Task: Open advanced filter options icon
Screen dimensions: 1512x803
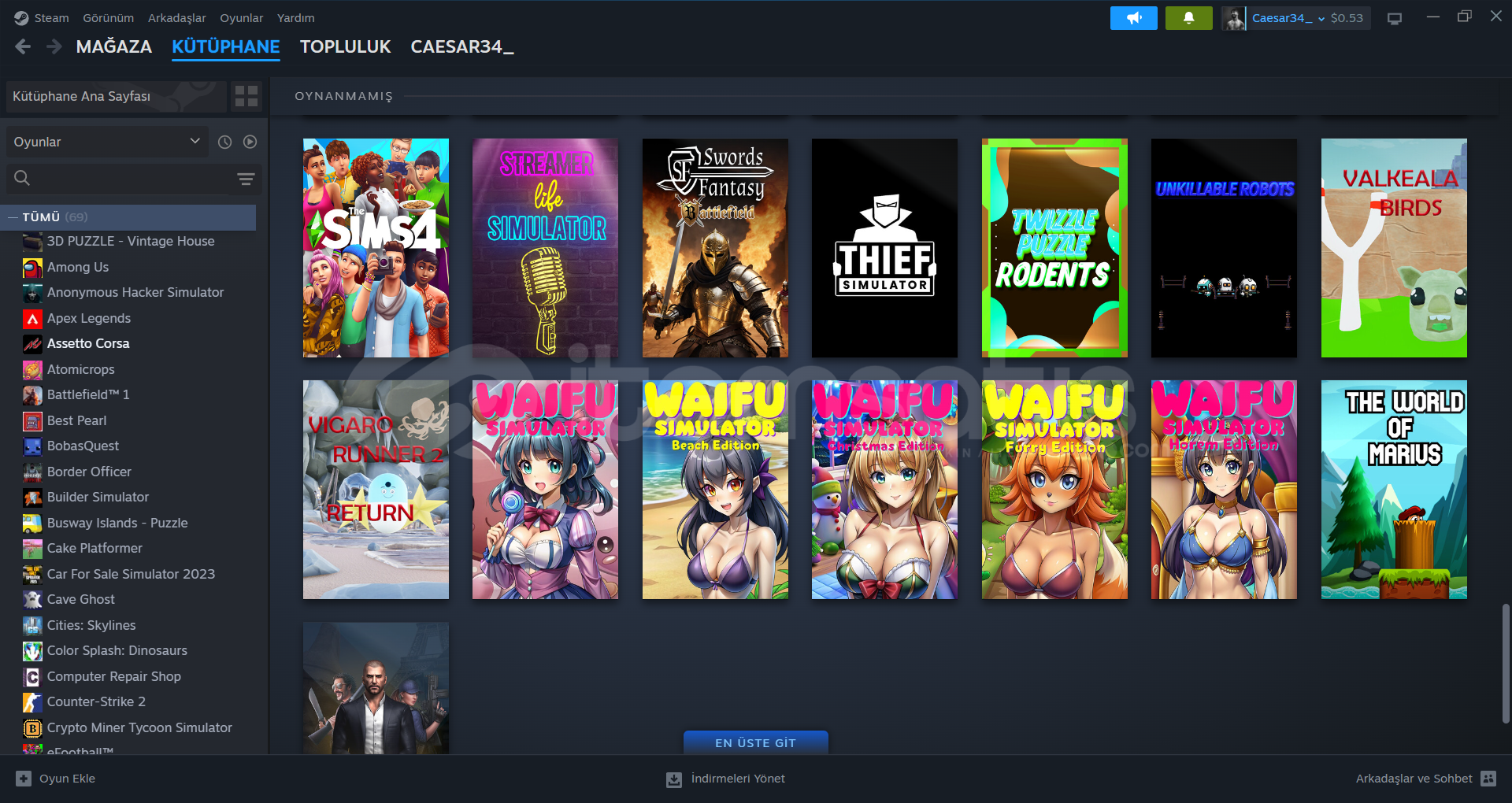Action: point(246,179)
